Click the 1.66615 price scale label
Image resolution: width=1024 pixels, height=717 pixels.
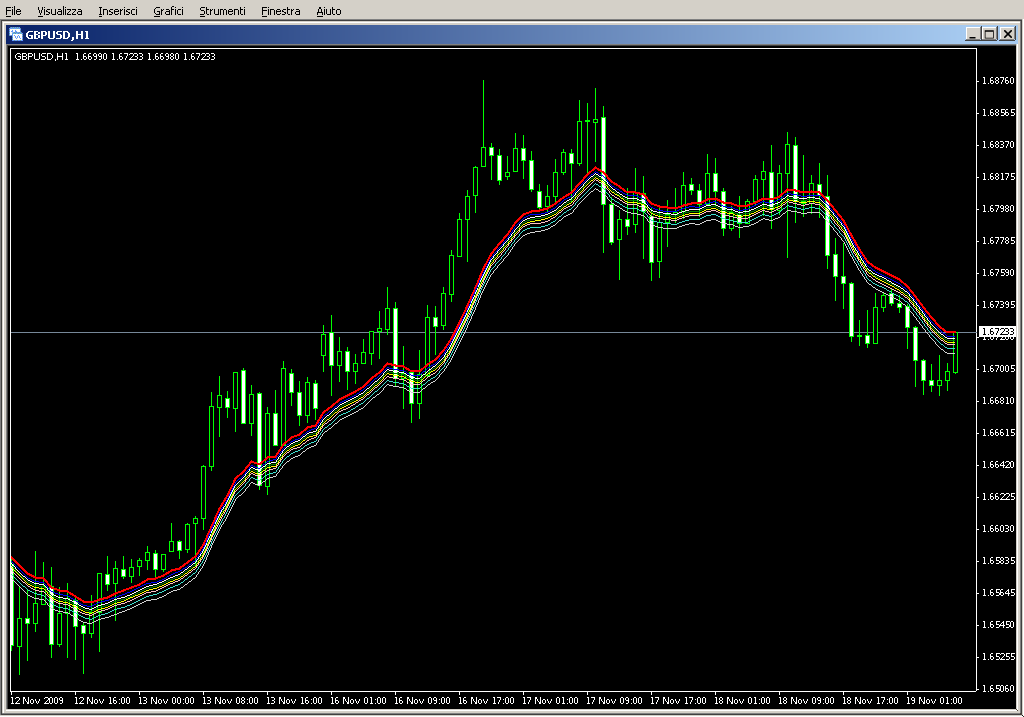999,433
